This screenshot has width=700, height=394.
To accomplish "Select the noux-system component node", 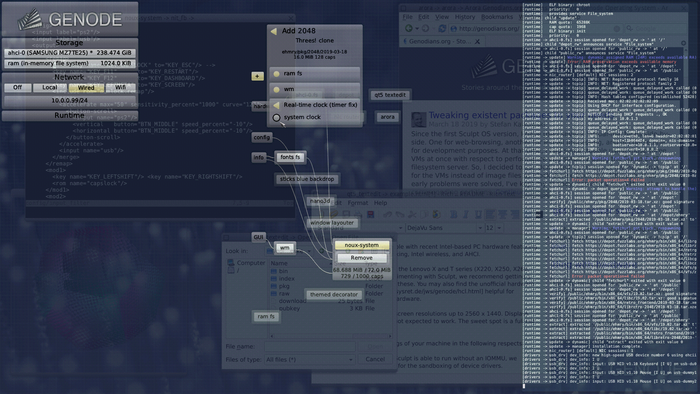I will pos(362,245).
